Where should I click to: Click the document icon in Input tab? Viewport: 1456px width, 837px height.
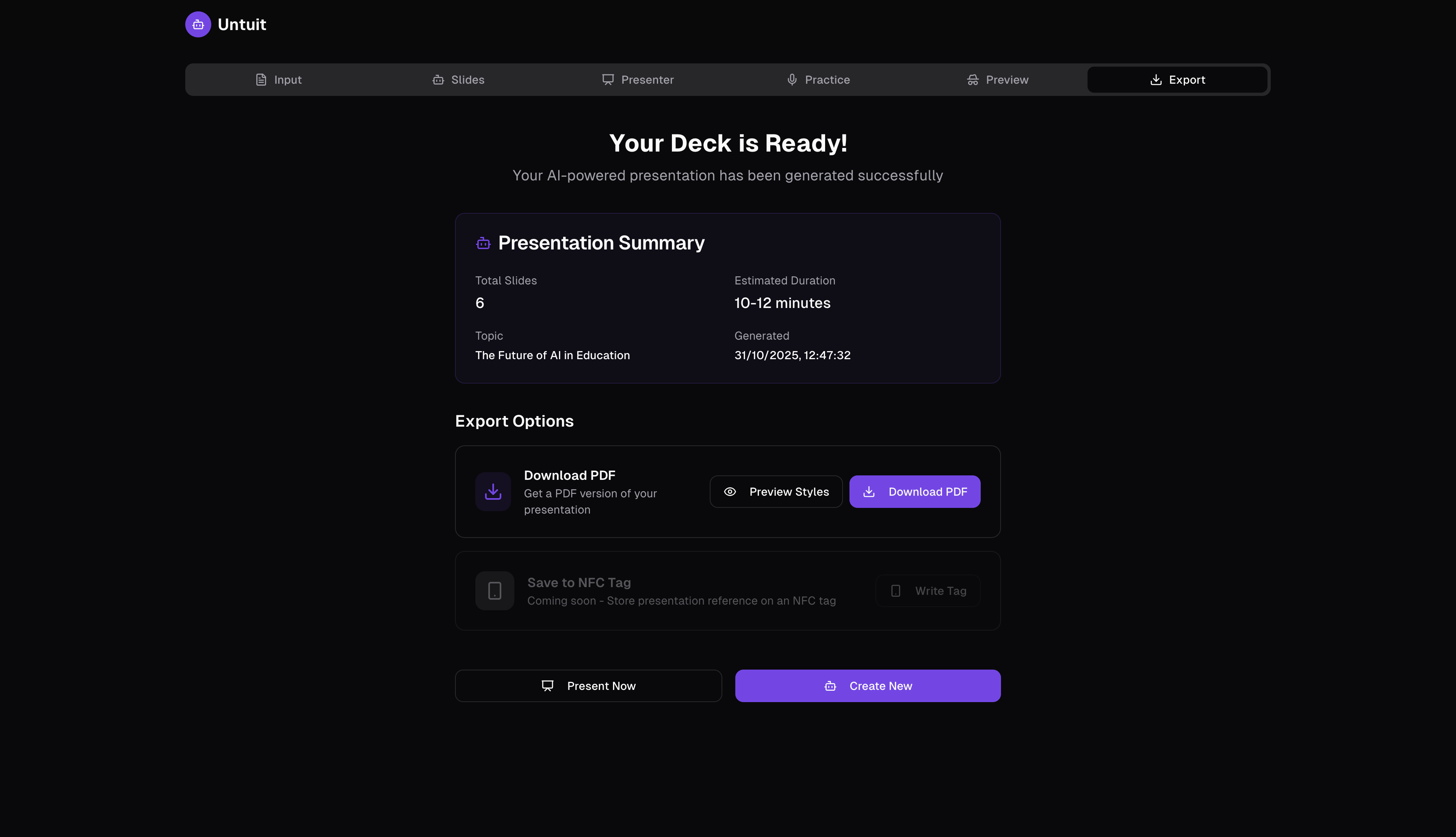click(x=261, y=80)
